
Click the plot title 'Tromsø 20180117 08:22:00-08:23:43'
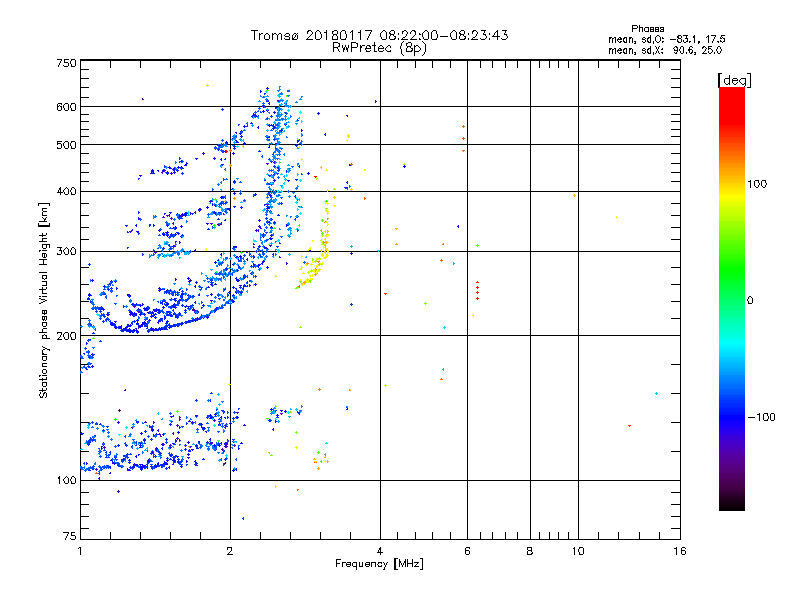(x=379, y=35)
